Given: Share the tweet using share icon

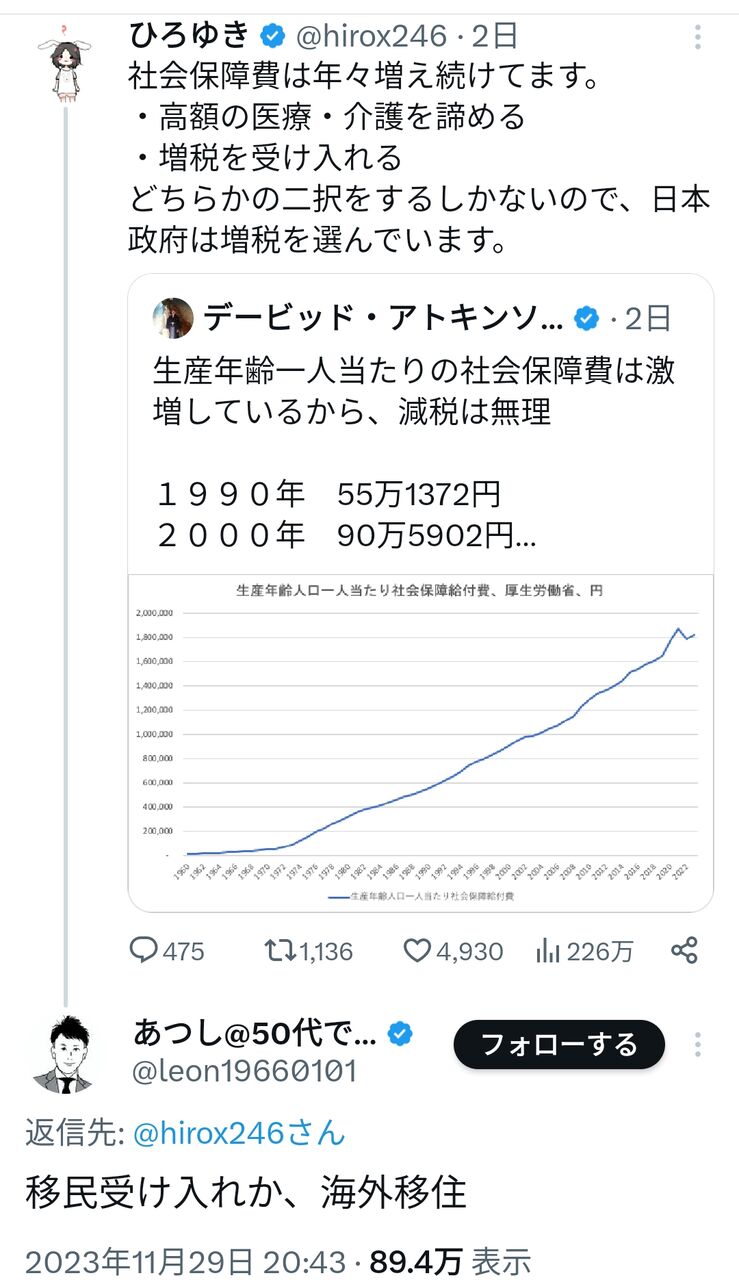Looking at the screenshot, I should [x=684, y=950].
